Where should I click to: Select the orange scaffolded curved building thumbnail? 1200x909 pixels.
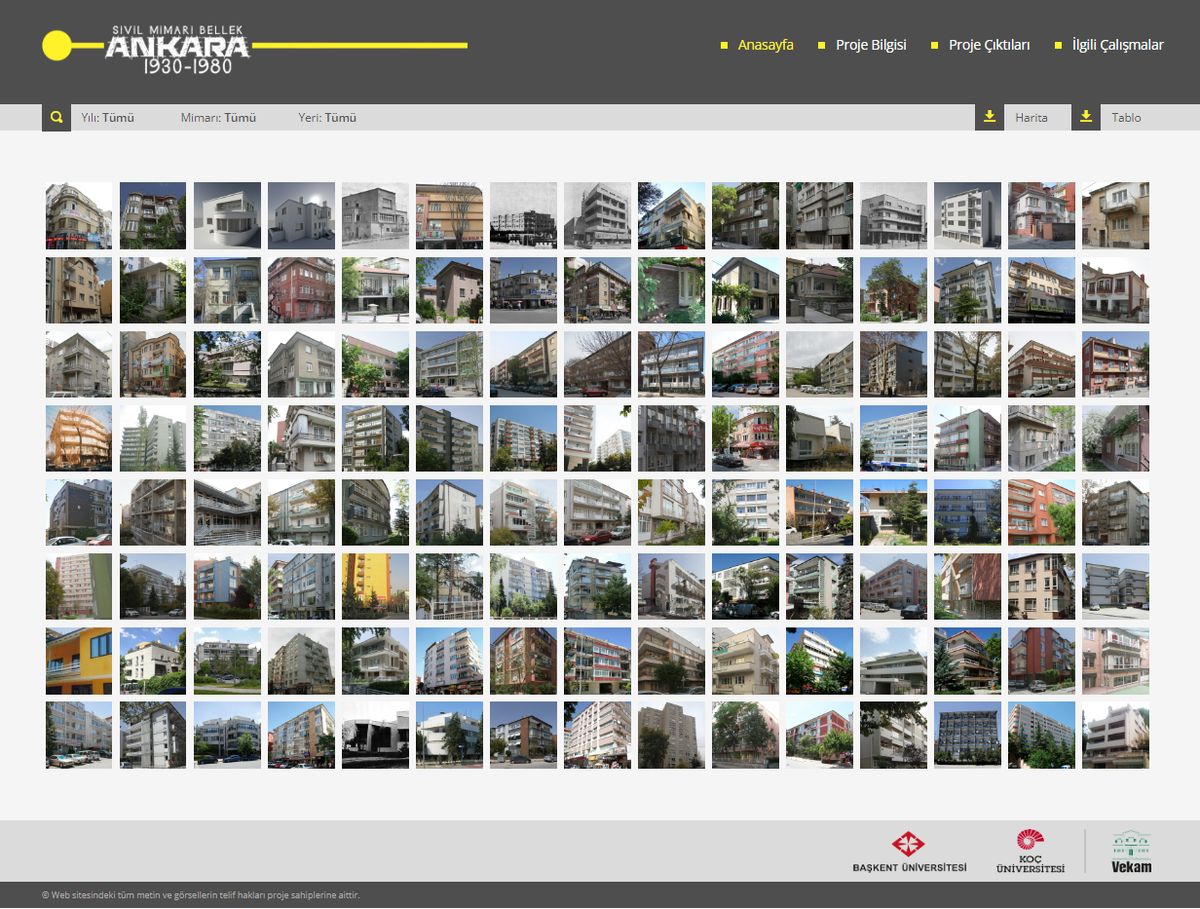pyautogui.click(x=79, y=438)
